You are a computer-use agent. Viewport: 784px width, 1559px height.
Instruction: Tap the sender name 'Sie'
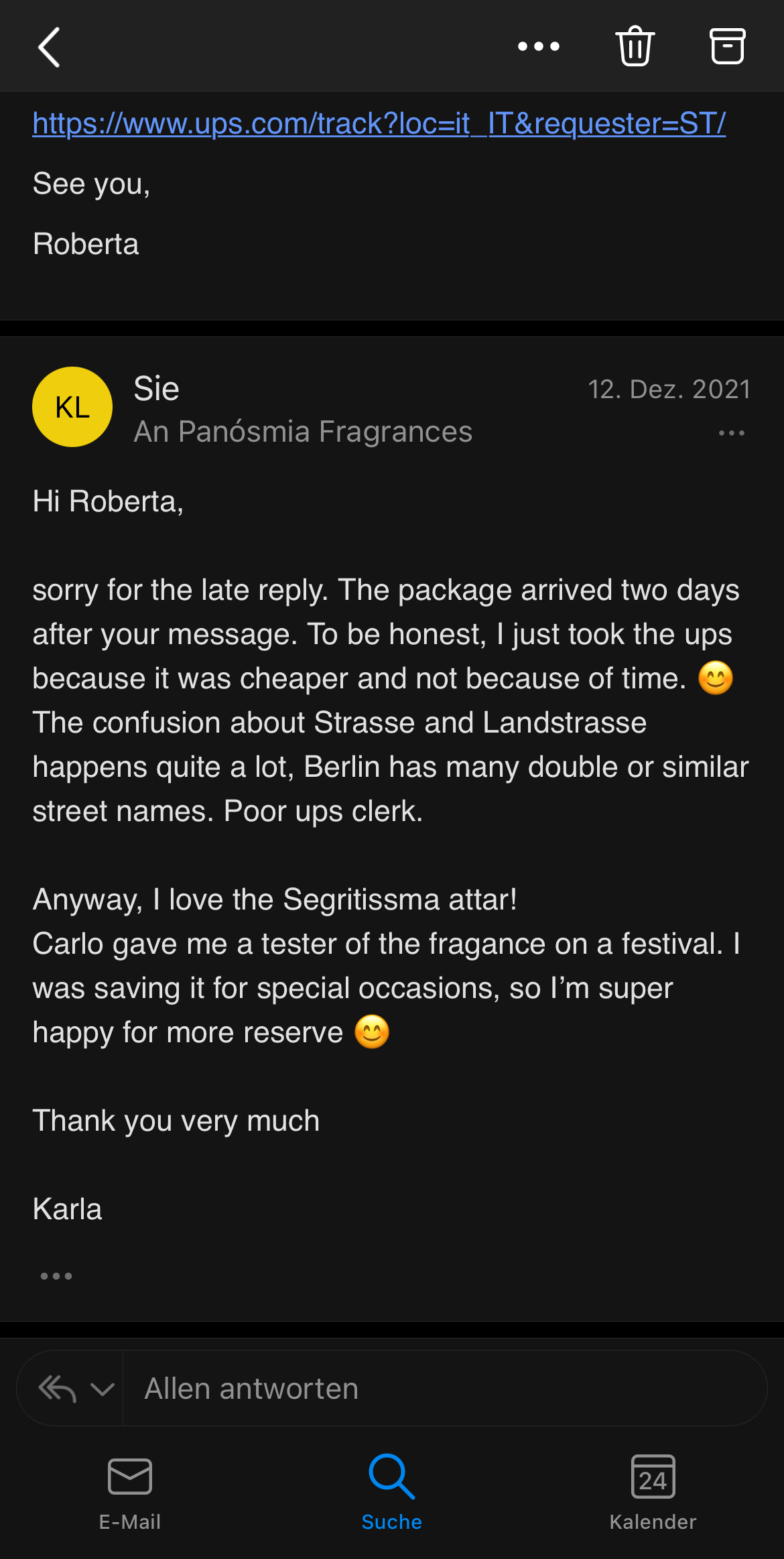[157, 389]
